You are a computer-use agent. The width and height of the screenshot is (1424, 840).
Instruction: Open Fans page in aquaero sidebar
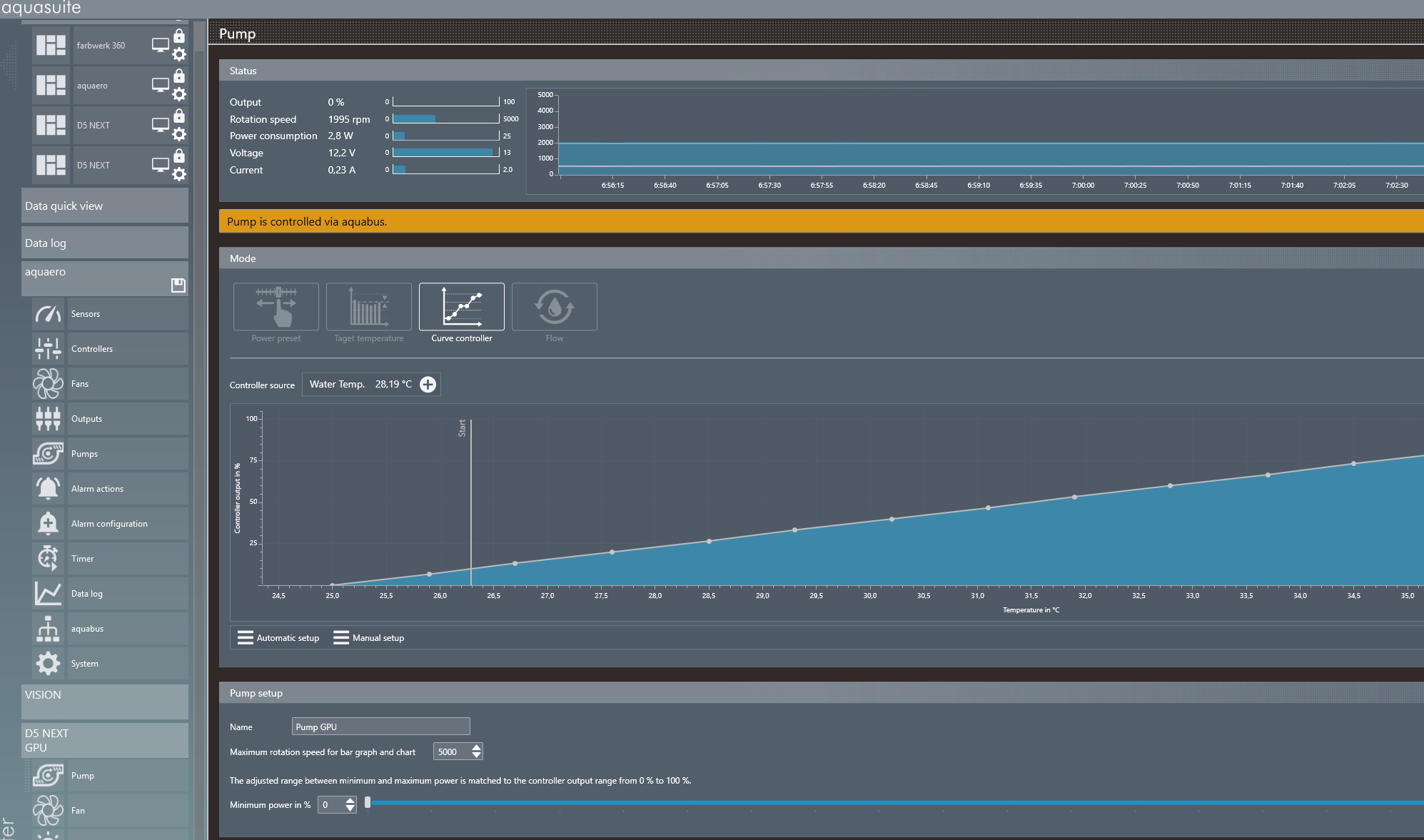(x=80, y=384)
